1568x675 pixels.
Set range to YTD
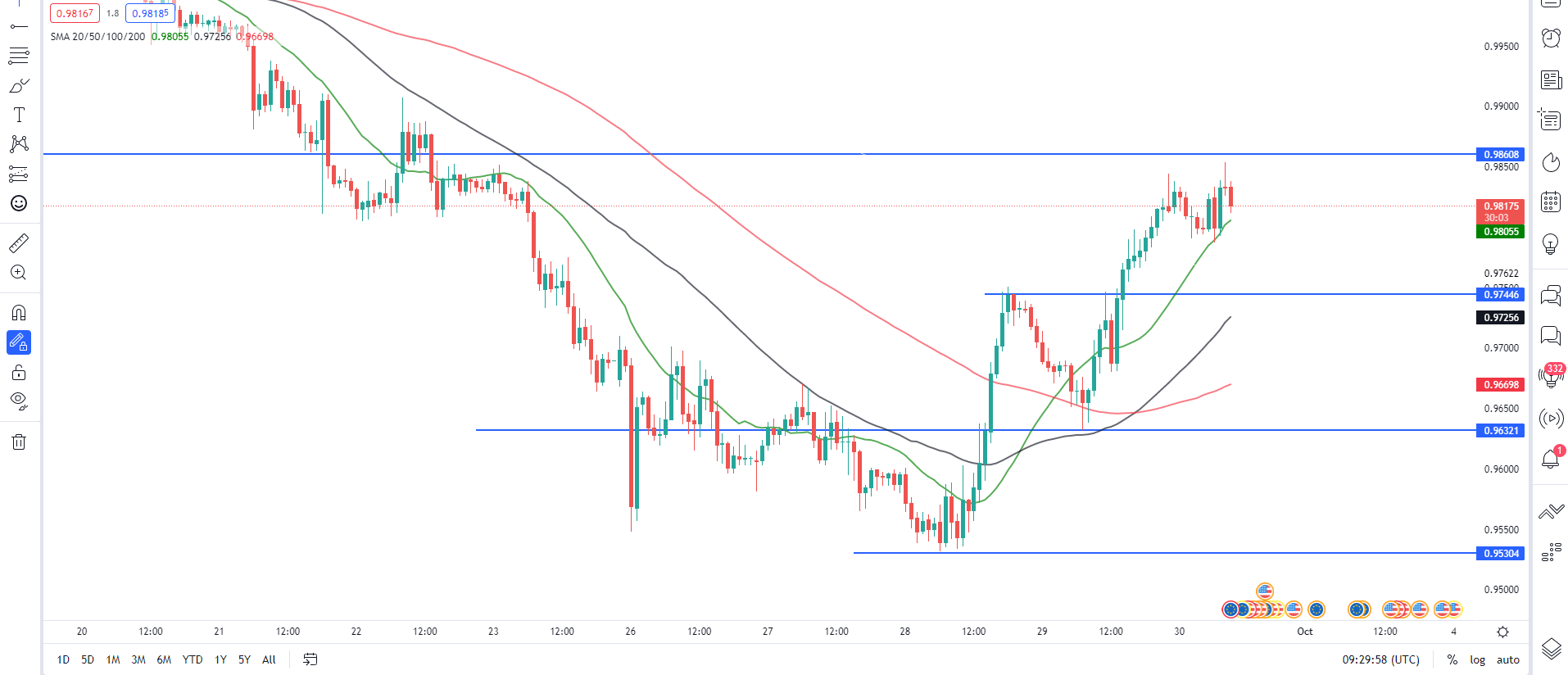click(193, 659)
